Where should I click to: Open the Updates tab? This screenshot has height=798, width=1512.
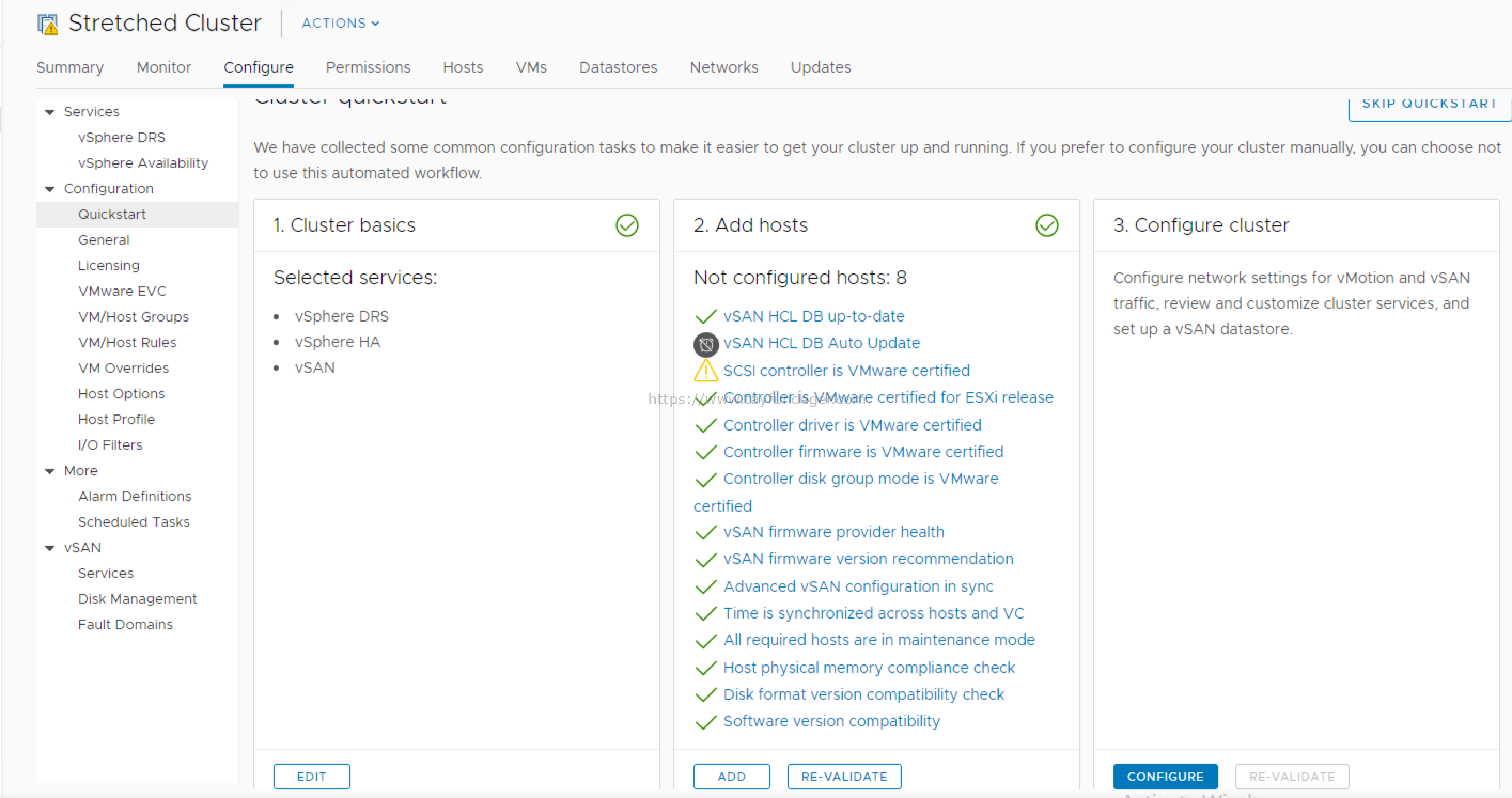[x=821, y=67]
